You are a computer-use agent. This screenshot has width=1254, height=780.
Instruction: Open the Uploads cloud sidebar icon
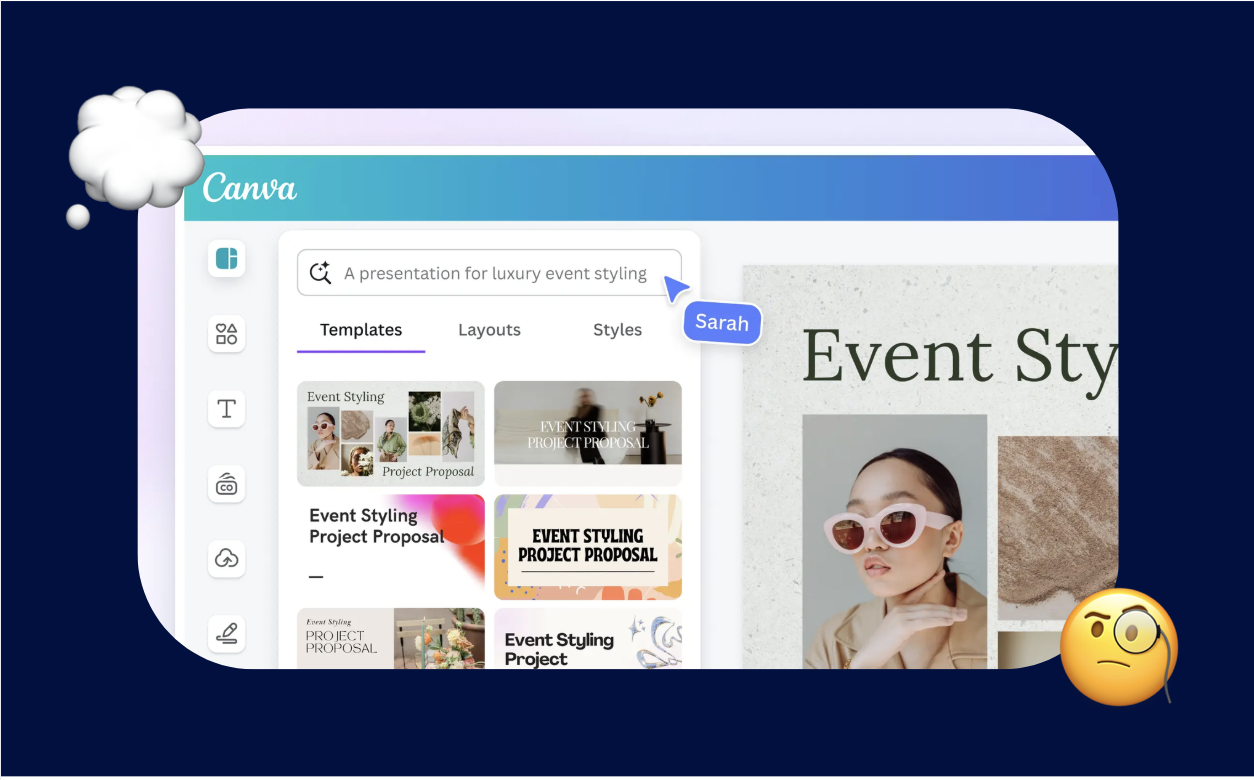(227, 559)
